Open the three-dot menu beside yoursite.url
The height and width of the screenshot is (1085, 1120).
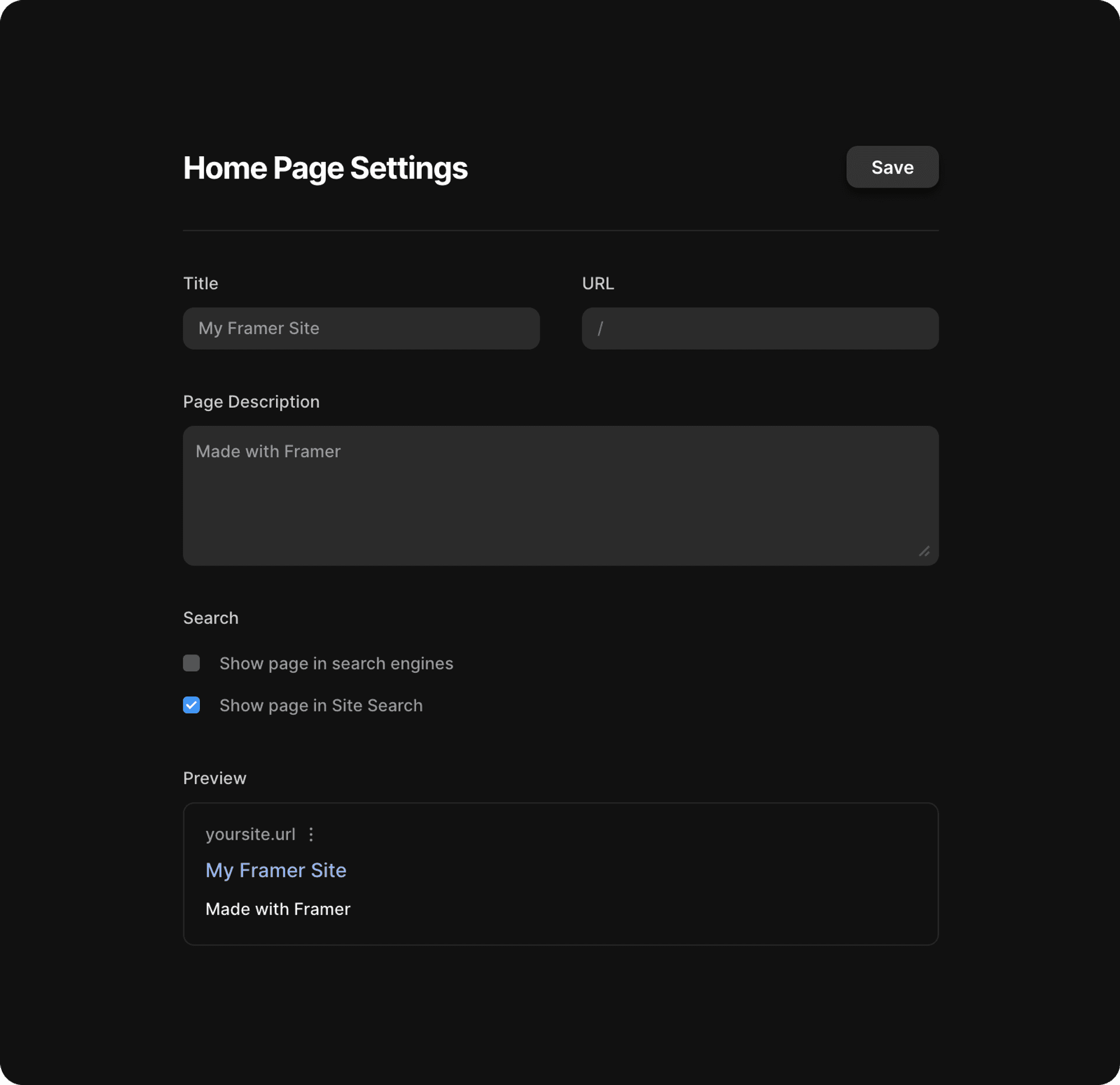pyautogui.click(x=311, y=834)
